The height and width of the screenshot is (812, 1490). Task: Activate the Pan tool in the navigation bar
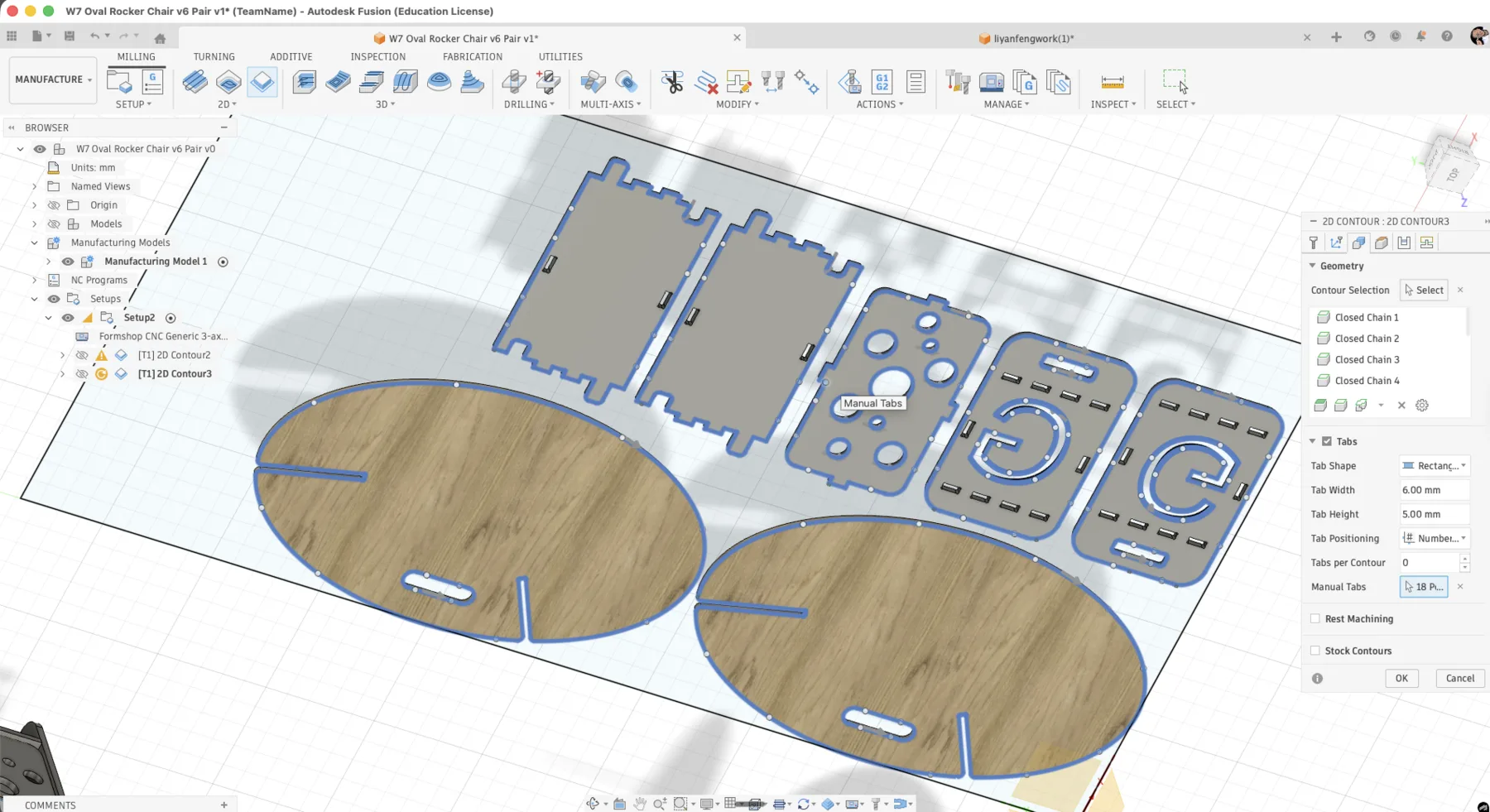639,802
